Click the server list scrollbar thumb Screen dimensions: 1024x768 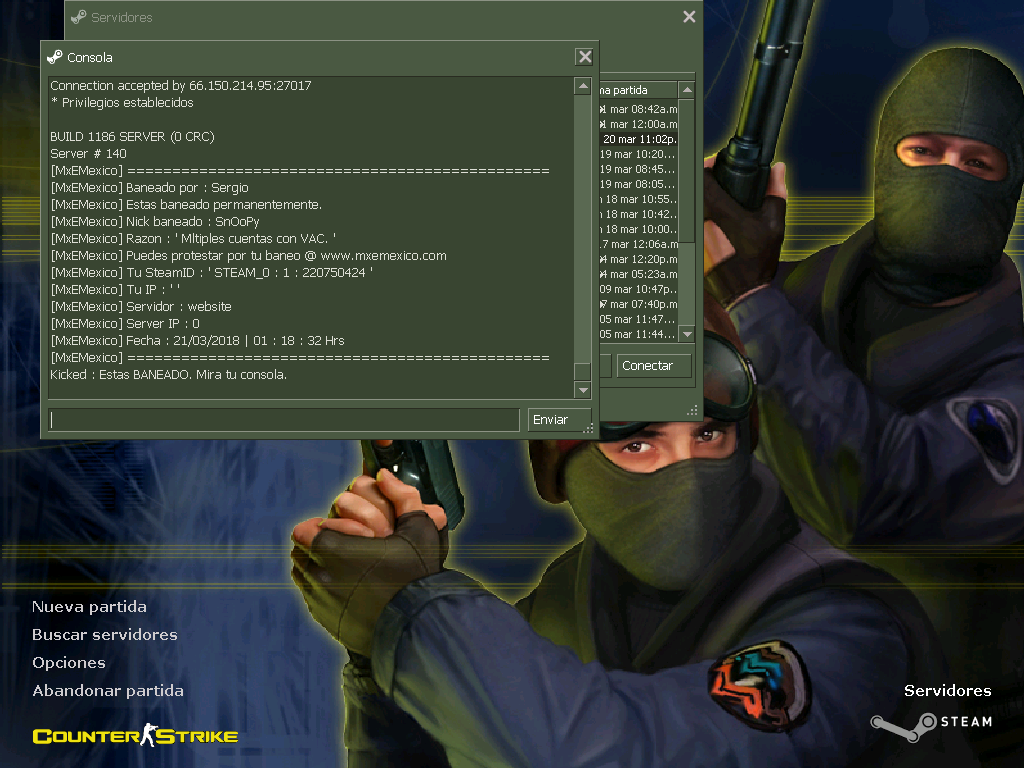pyautogui.click(x=686, y=171)
